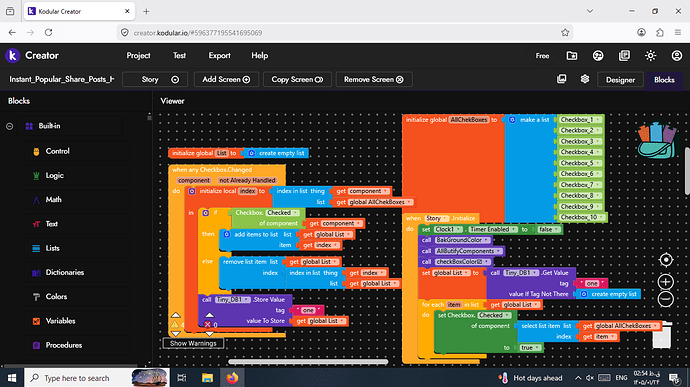The width and height of the screenshot is (690, 387).
Task: Click the Windows taskbar search box
Action: (97, 378)
